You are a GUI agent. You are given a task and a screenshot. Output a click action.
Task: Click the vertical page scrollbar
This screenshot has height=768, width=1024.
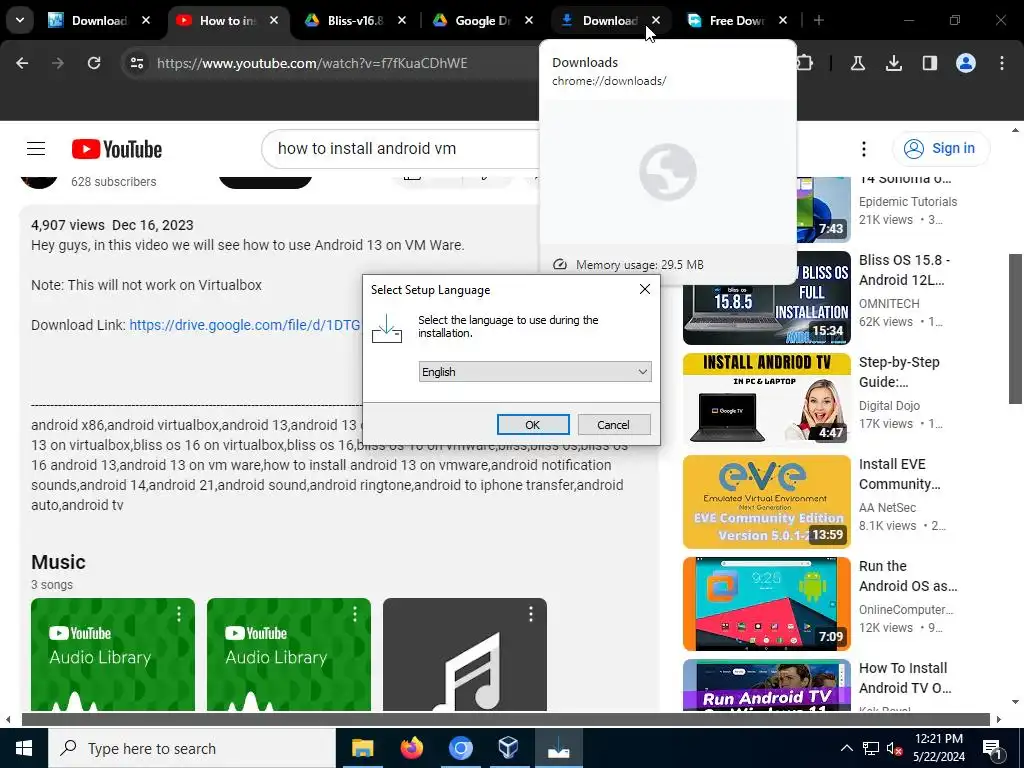1015,330
